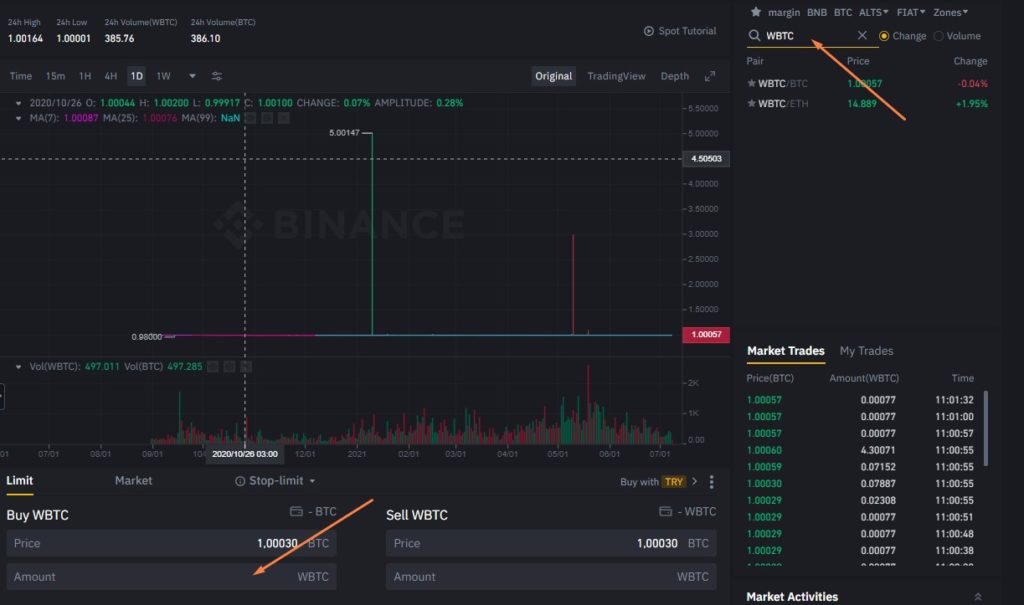Set chart interval to Time

point(20,76)
